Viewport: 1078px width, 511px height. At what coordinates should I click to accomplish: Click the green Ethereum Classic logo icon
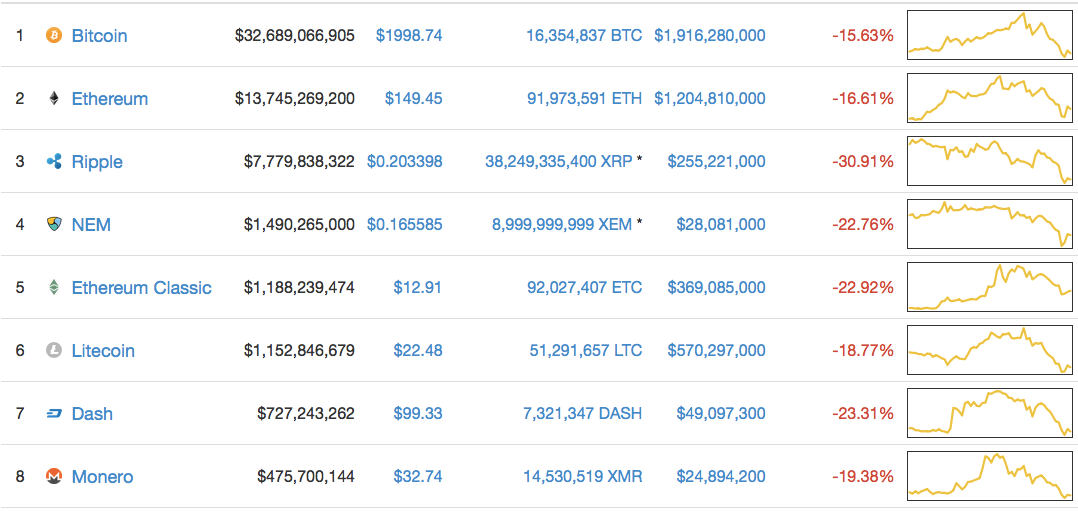pyautogui.click(x=54, y=287)
